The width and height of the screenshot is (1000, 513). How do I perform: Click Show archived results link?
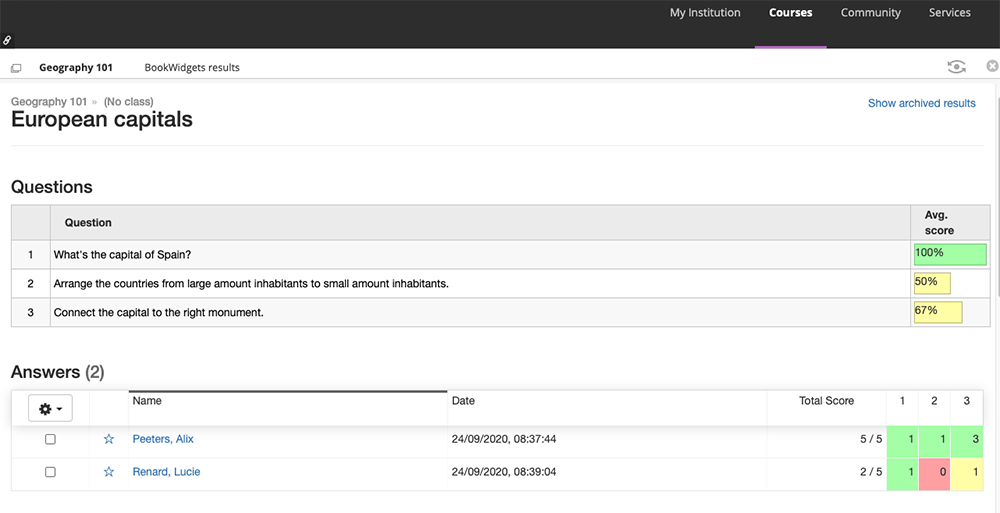(921, 103)
